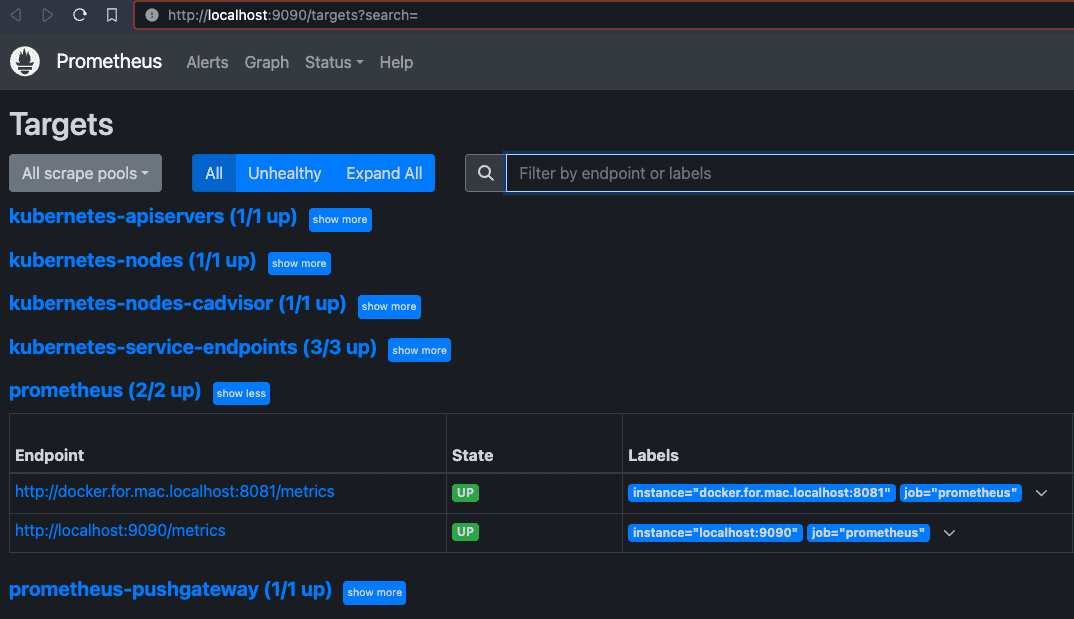
Task: Open the docker.for.mac.localhost:8081/metrics endpoint link
Action: click(x=175, y=492)
